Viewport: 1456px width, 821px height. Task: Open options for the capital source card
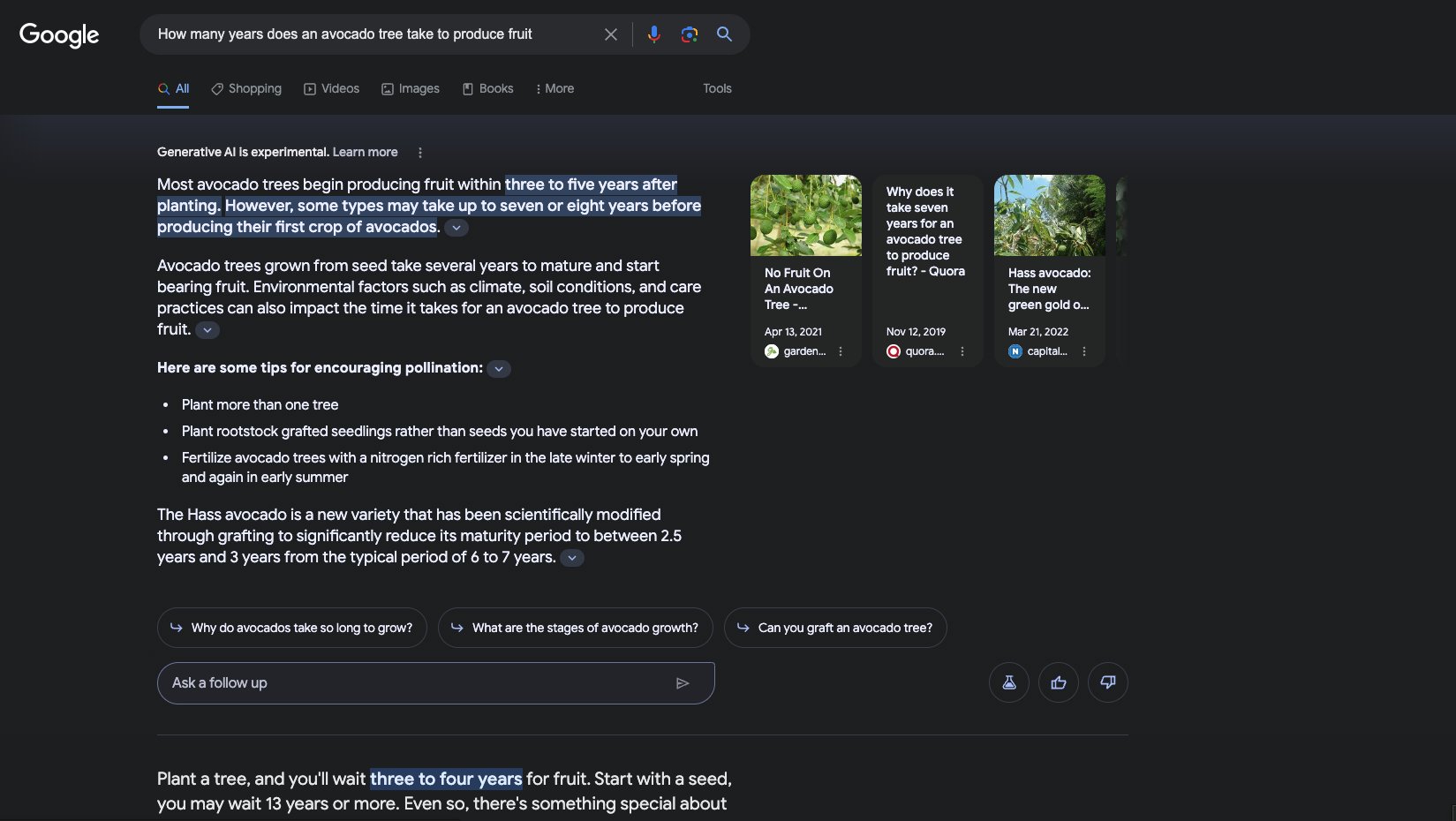[x=1084, y=351]
